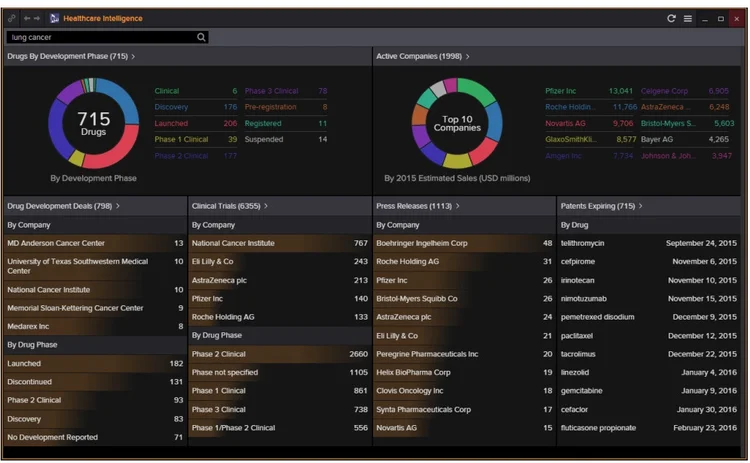Select Novartis AG 9,706 legend entry
This screenshot has width=750, height=463.
pos(589,123)
